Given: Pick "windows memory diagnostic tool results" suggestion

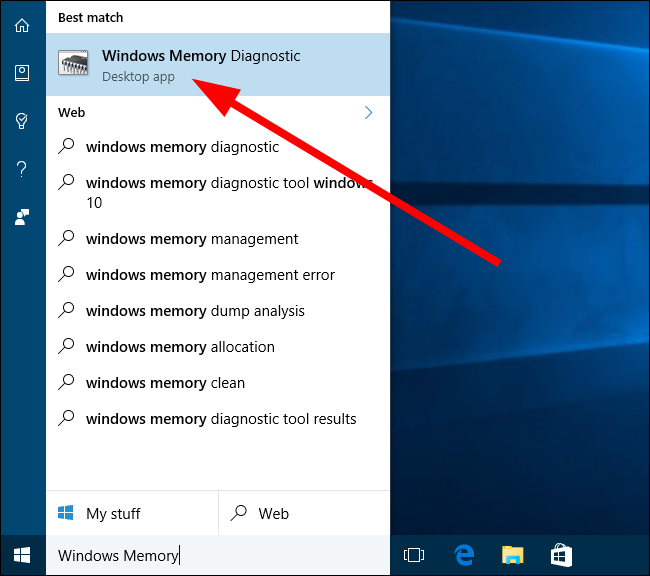Looking at the screenshot, I should coord(218,419).
